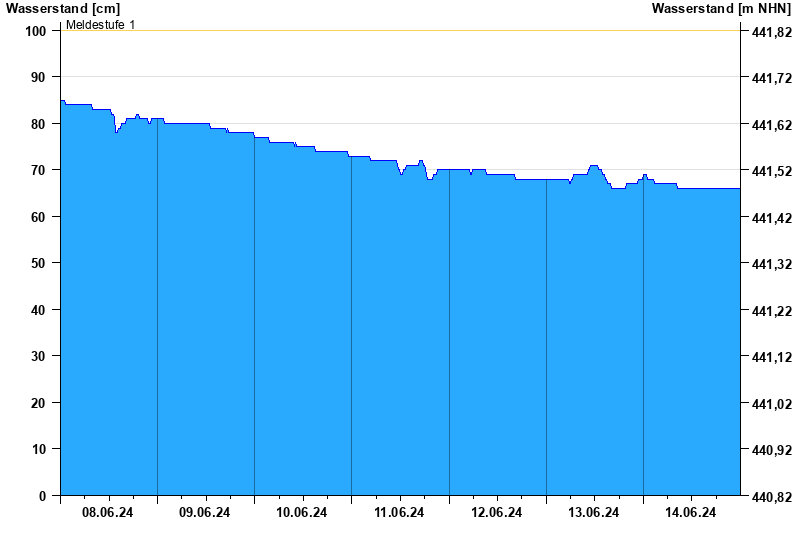Viewport: 800px width, 550px height.
Task: Click the 20 value on left axis
Action: (x=38, y=403)
